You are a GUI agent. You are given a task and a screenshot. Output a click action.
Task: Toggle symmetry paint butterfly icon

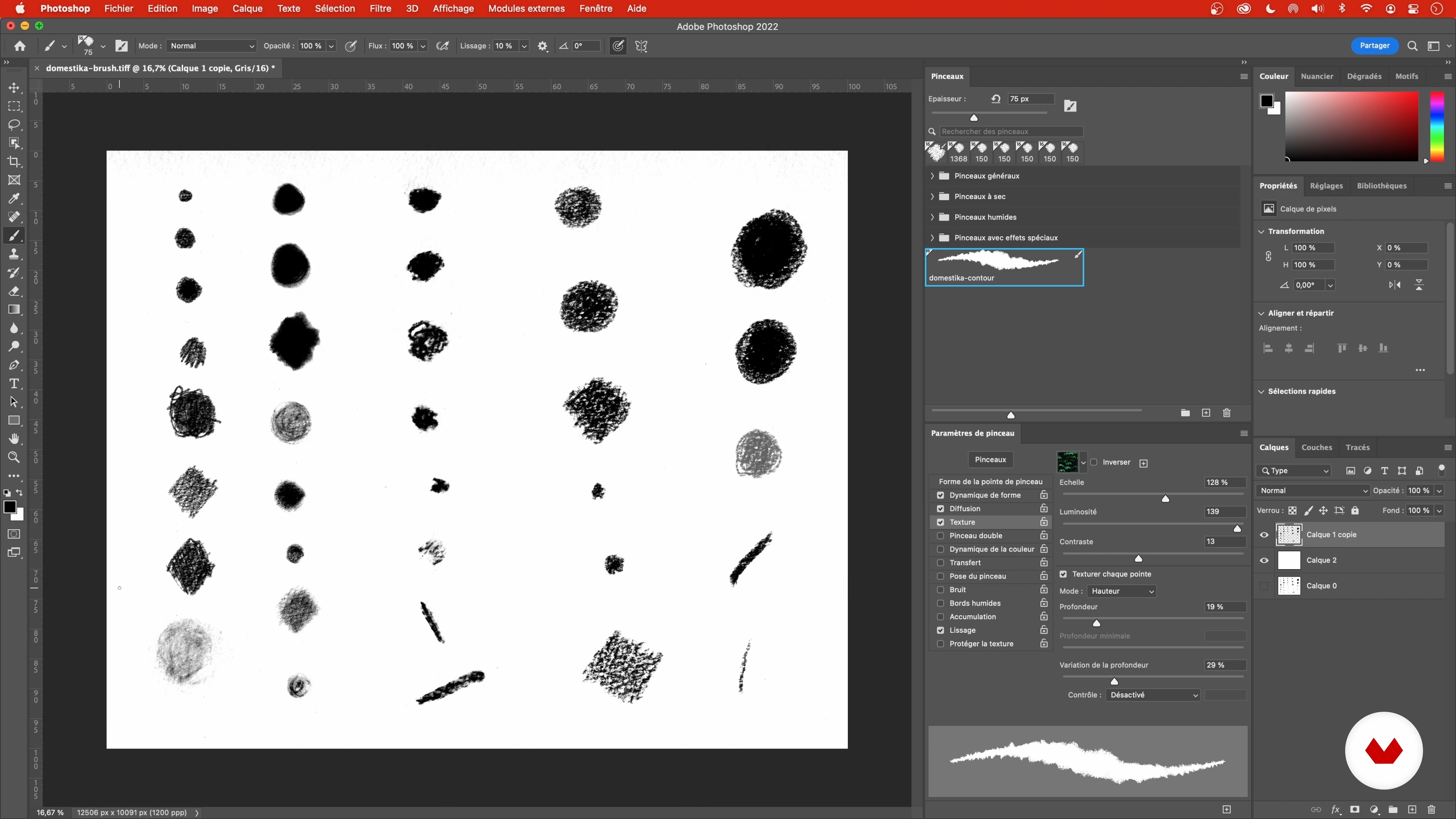(642, 46)
